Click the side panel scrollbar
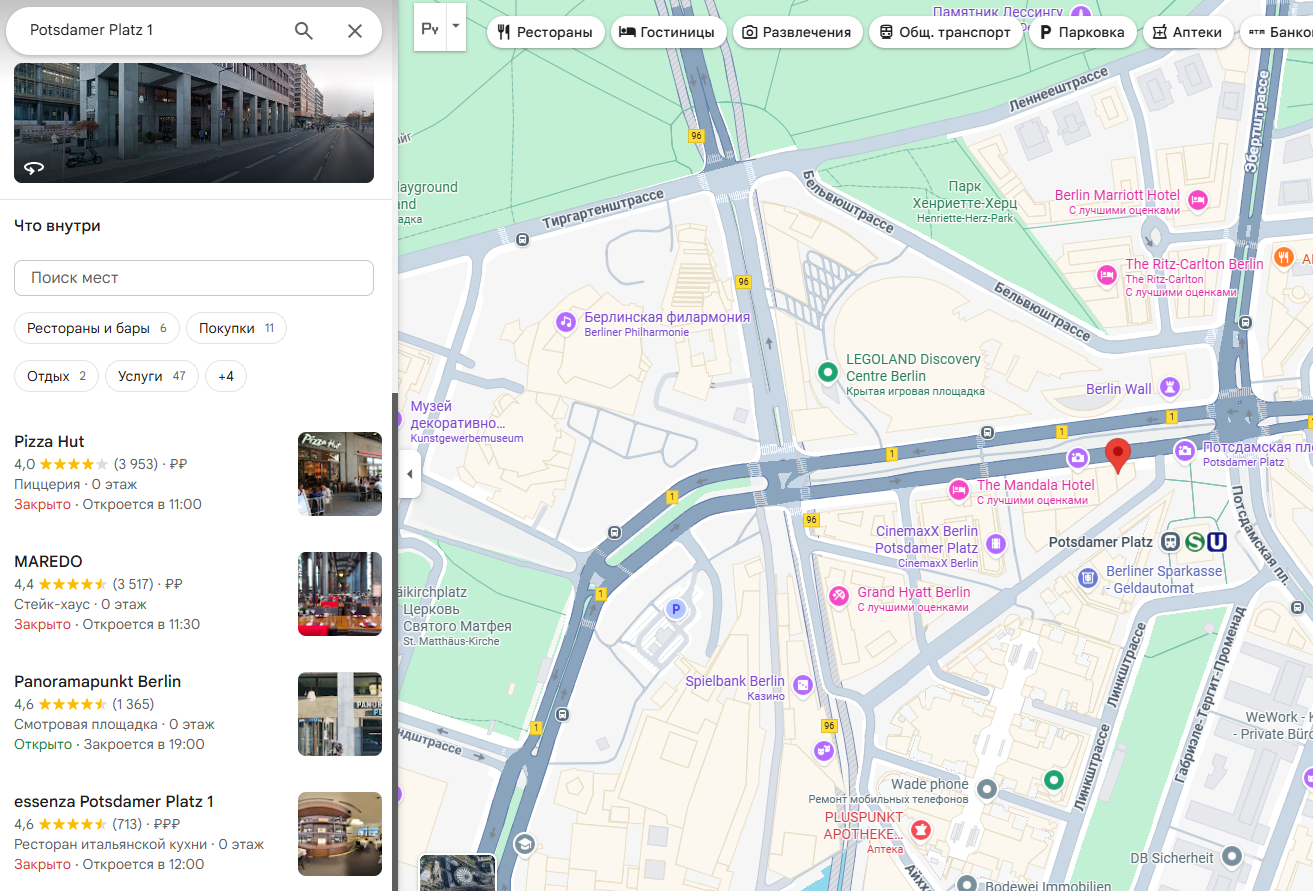This screenshot has width=1313, height=891. click(x=395, y=640)
